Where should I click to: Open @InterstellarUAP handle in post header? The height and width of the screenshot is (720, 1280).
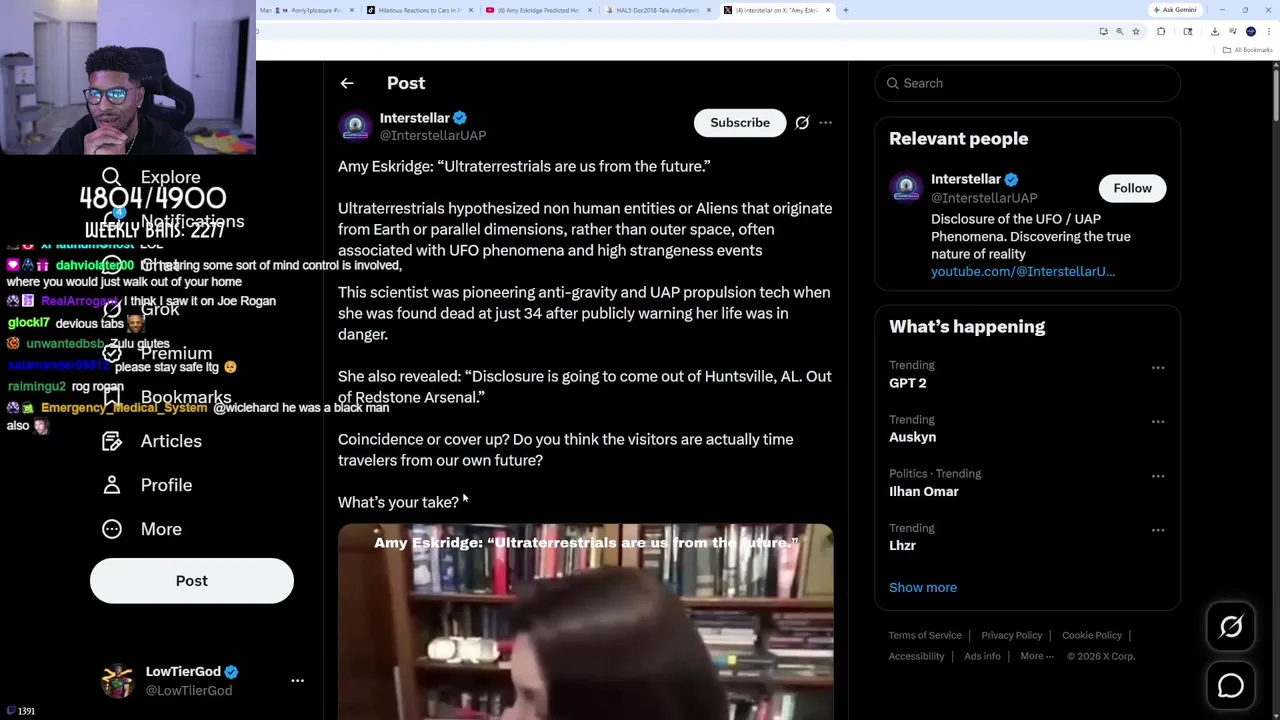tap(433, 136)
